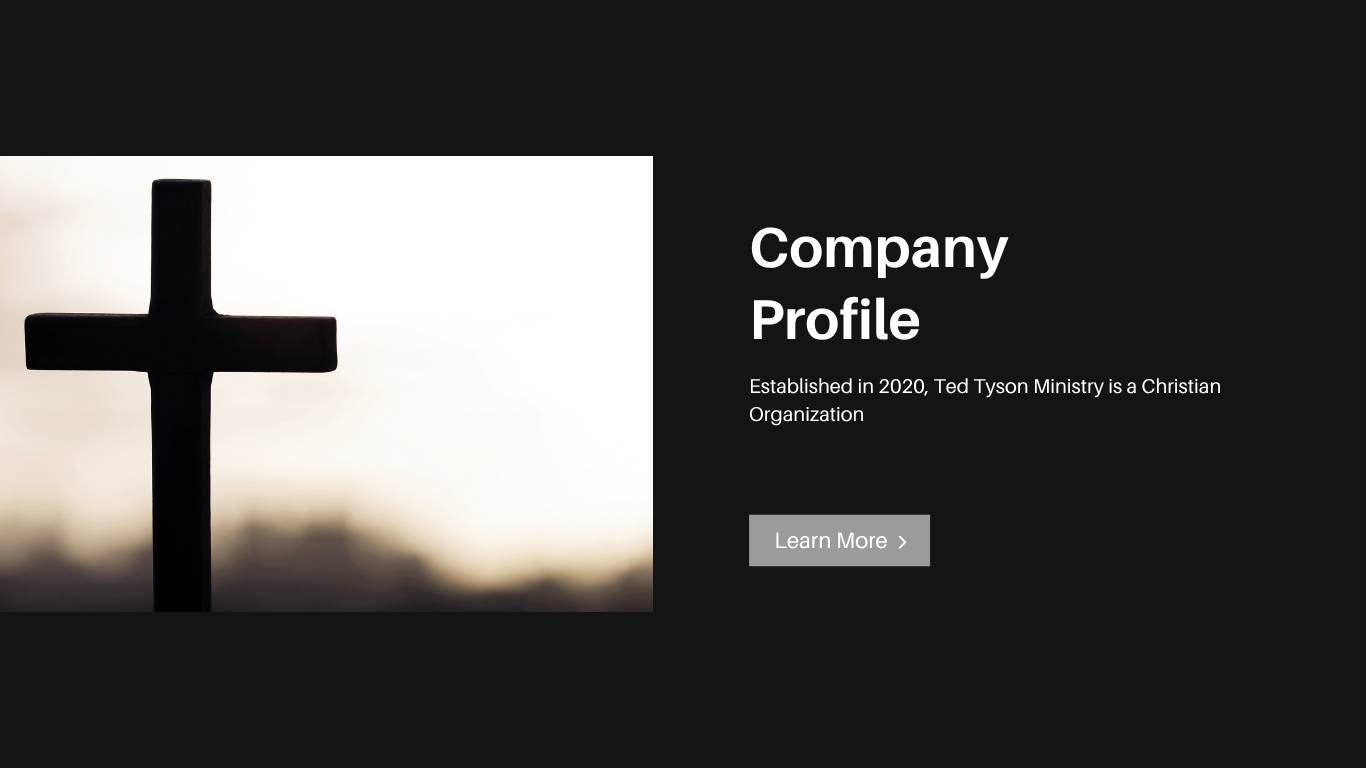Image resolution: width=1366 pixels, height=768 pixels.
Task: Click the word "Ministry" in the description
Action: (1068, 387)
